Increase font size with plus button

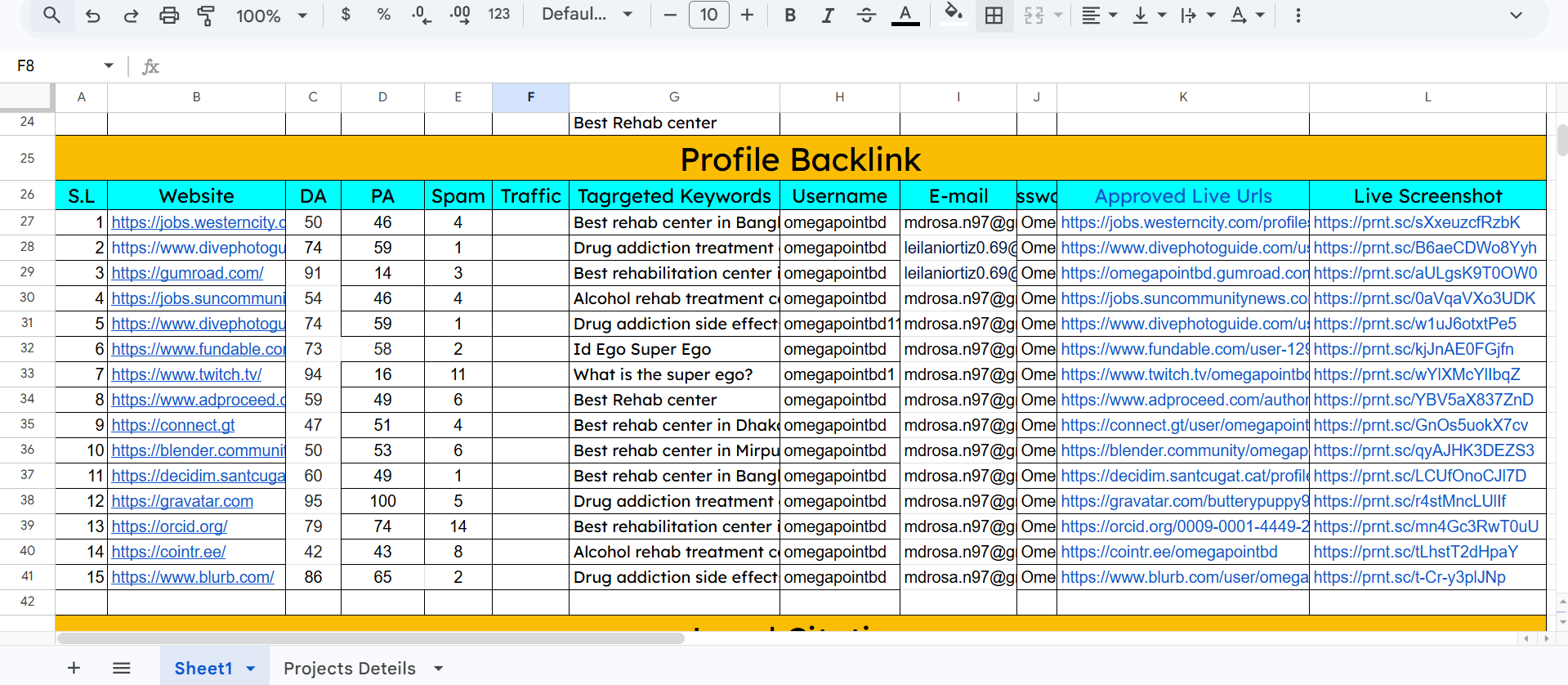[x=747, y=15]
